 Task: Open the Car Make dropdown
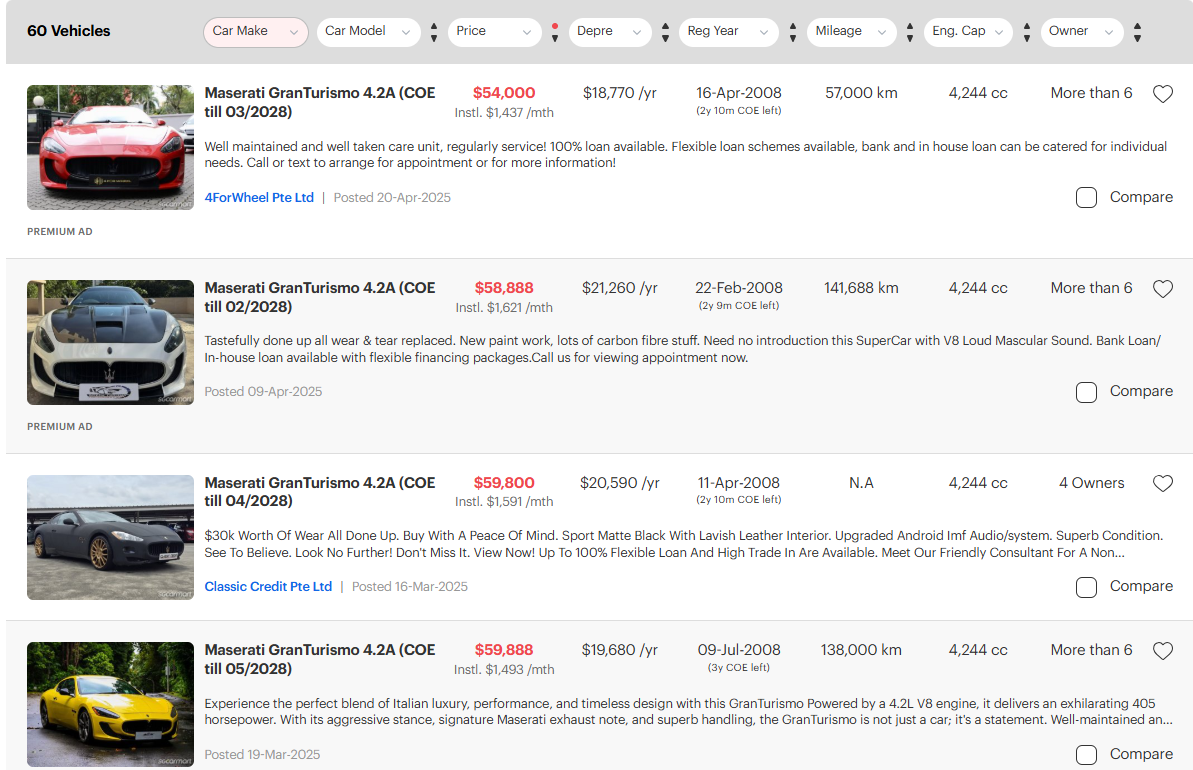pyautogui.click(x=256, y=32)
